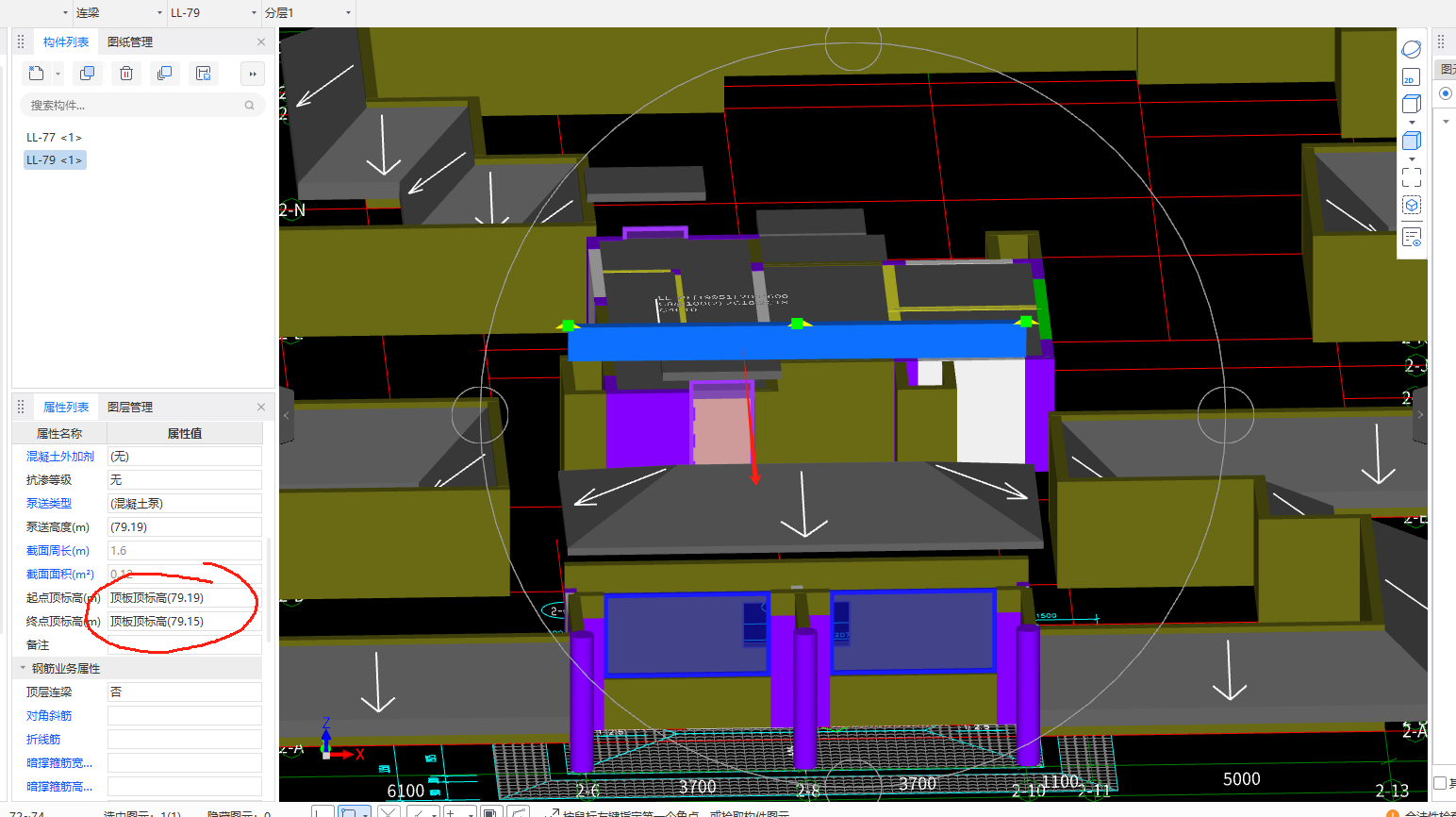Click the wireframe cube view icon
The height and width of the screenshot is (817, 1456).
1412,104
